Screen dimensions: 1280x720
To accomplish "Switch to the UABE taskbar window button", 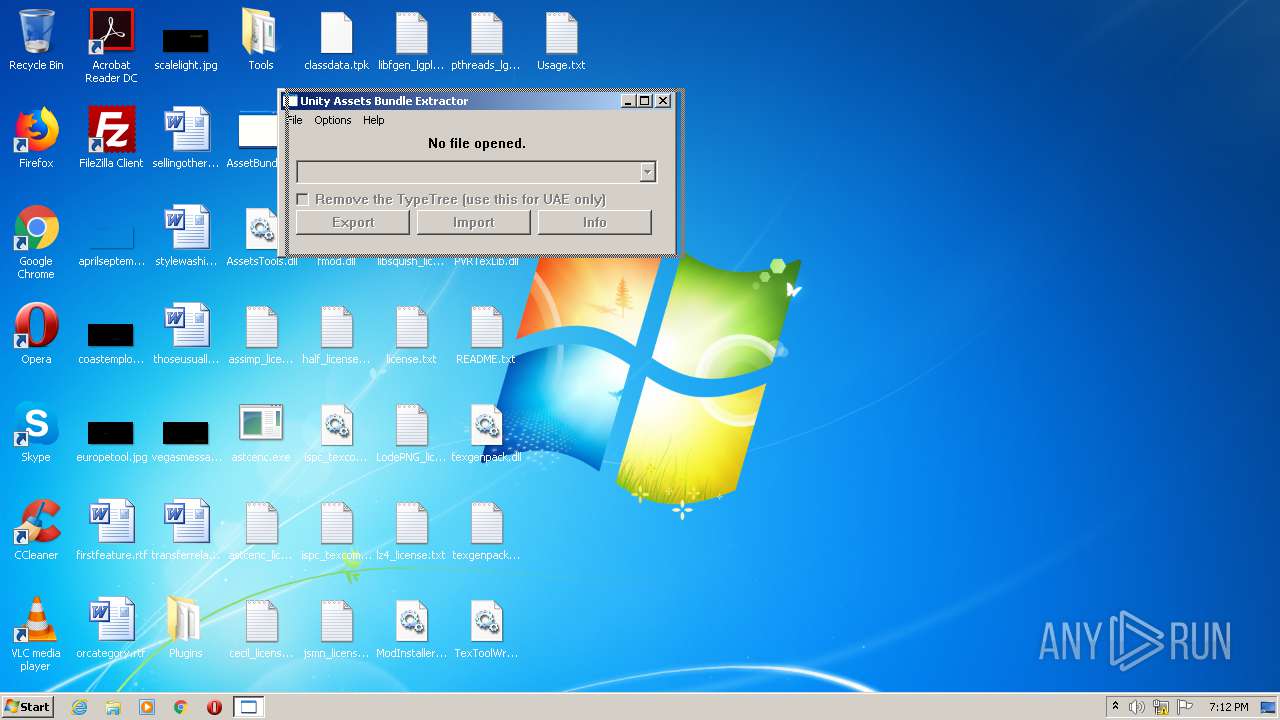I will (248, 707).
